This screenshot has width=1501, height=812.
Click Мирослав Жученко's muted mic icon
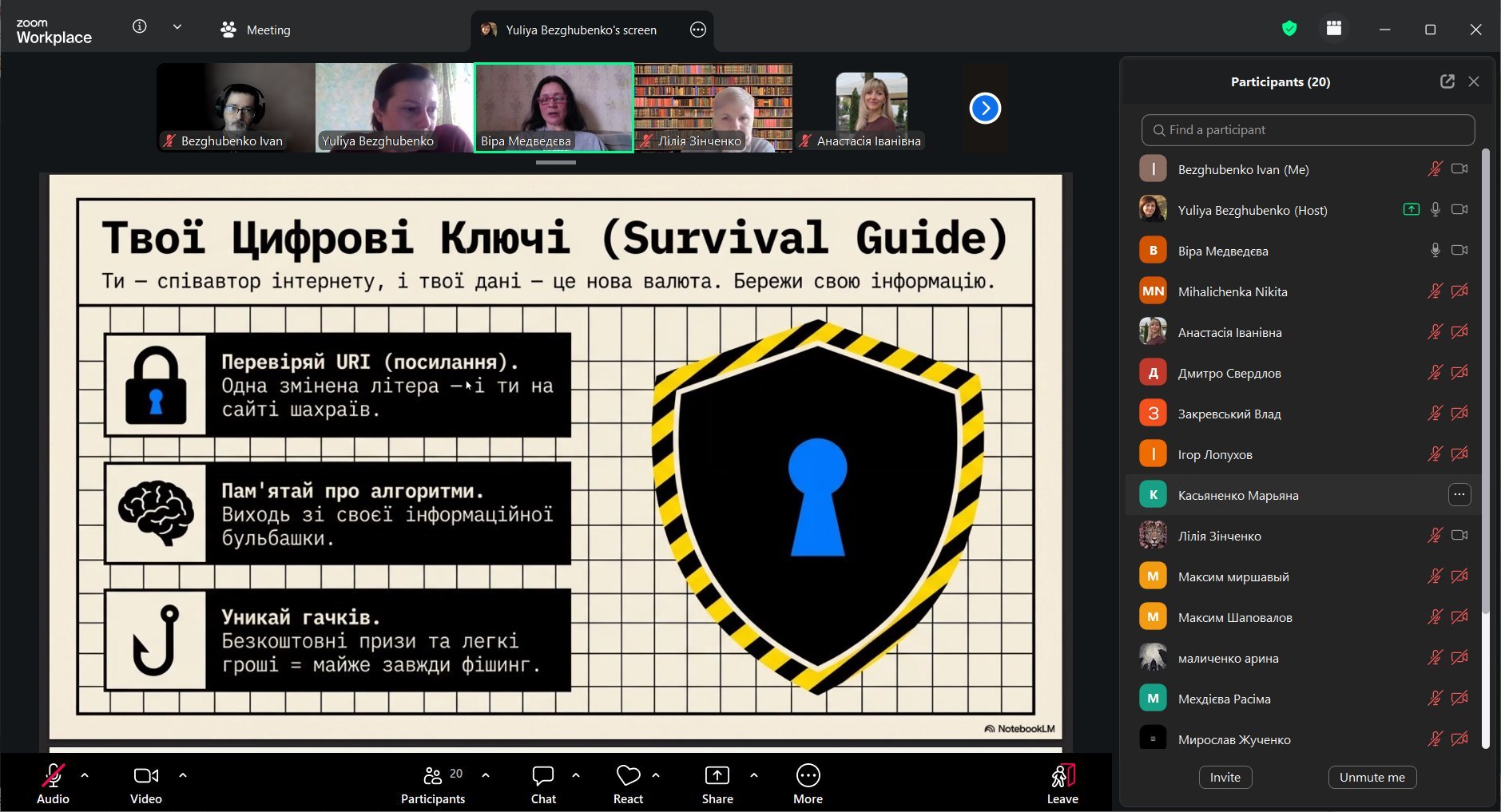pyautogui.click(x=1435, y=739)
